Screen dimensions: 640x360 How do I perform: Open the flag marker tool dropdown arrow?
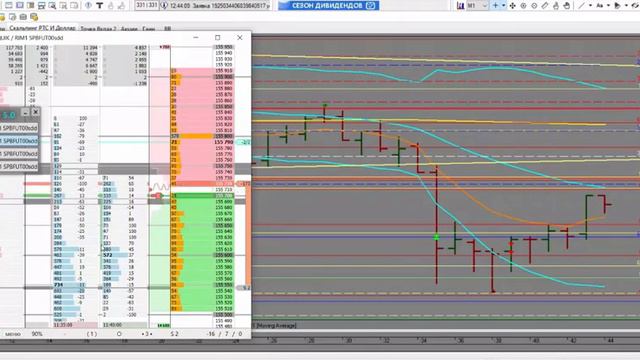(x=626, y=5)
